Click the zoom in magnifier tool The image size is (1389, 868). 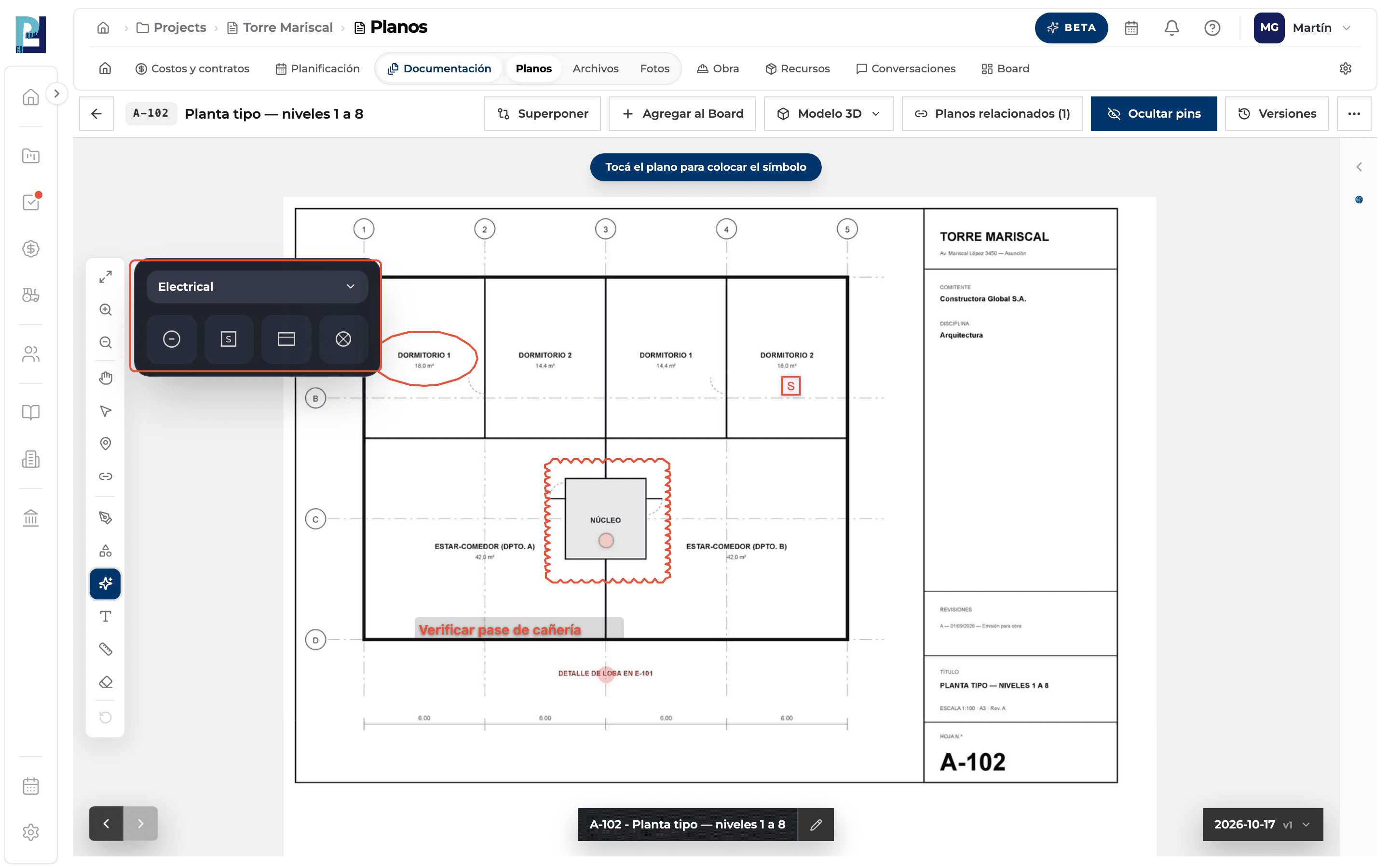(106, 310)
